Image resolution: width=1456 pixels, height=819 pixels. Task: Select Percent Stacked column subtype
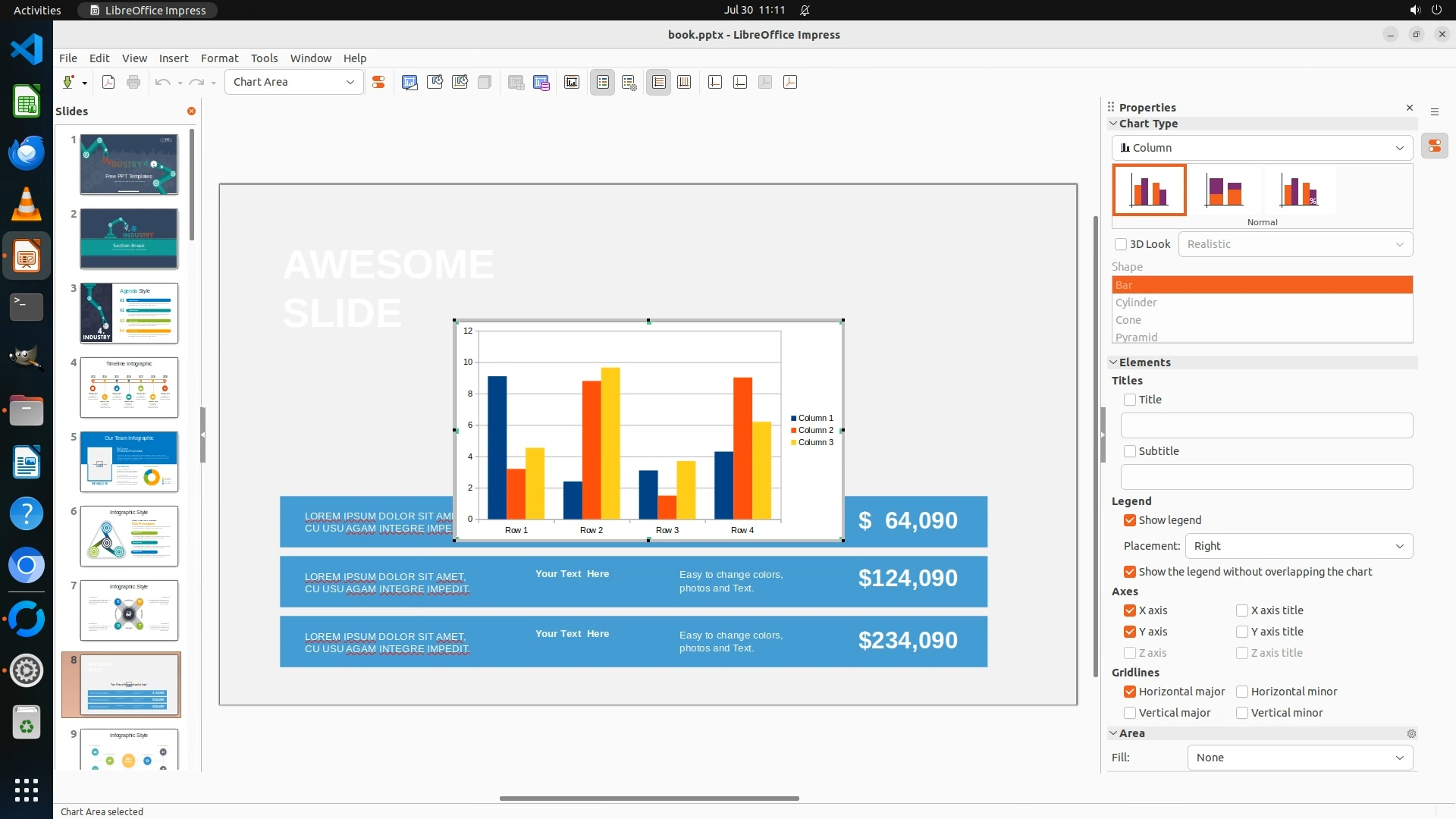point(1298,190)
